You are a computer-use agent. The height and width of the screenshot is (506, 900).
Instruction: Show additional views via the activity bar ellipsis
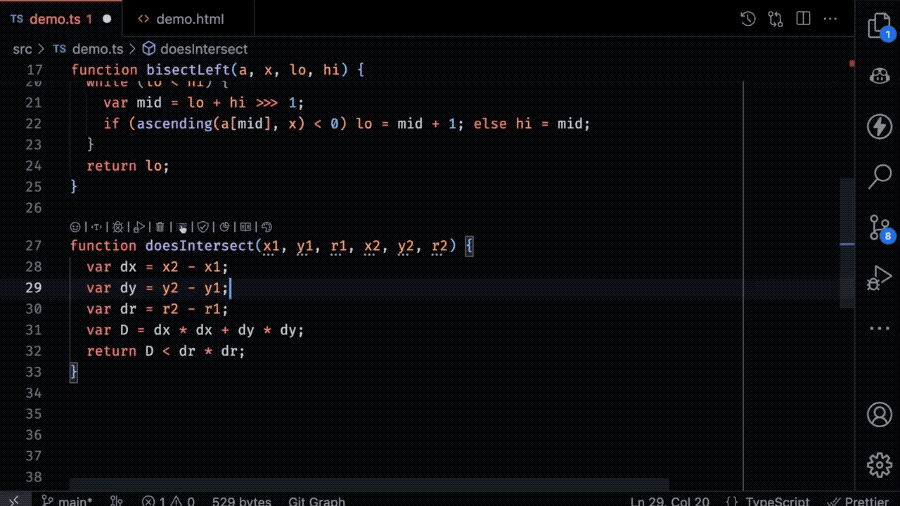tap(879, 329)
